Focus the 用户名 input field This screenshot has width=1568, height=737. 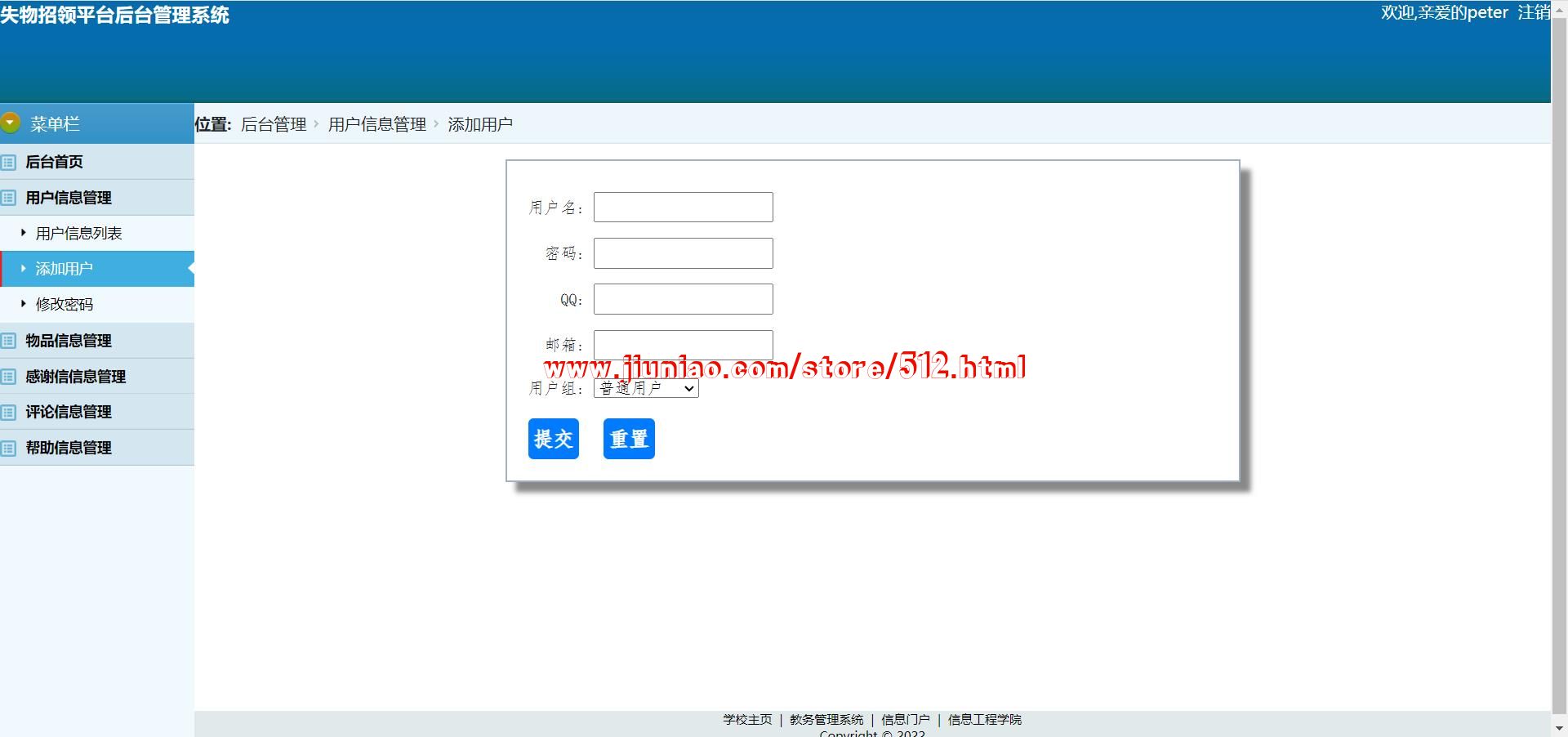tap(684, 208)
